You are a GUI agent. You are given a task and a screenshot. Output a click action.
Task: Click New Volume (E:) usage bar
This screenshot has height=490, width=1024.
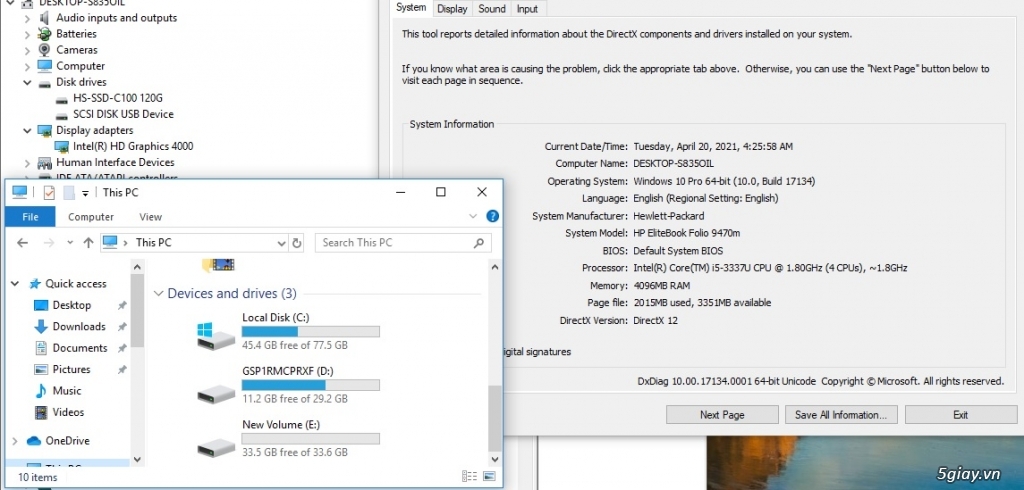310,439
